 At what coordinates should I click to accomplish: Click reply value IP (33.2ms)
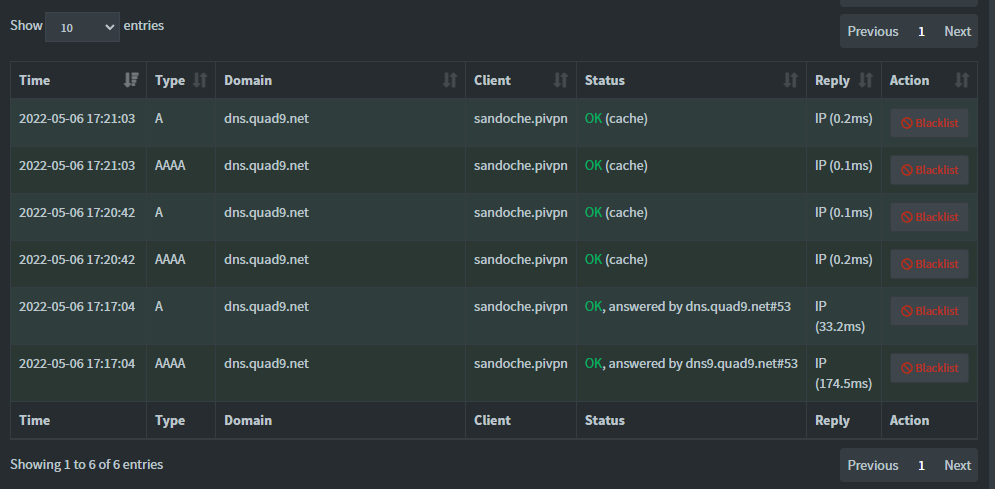[840, 316]
